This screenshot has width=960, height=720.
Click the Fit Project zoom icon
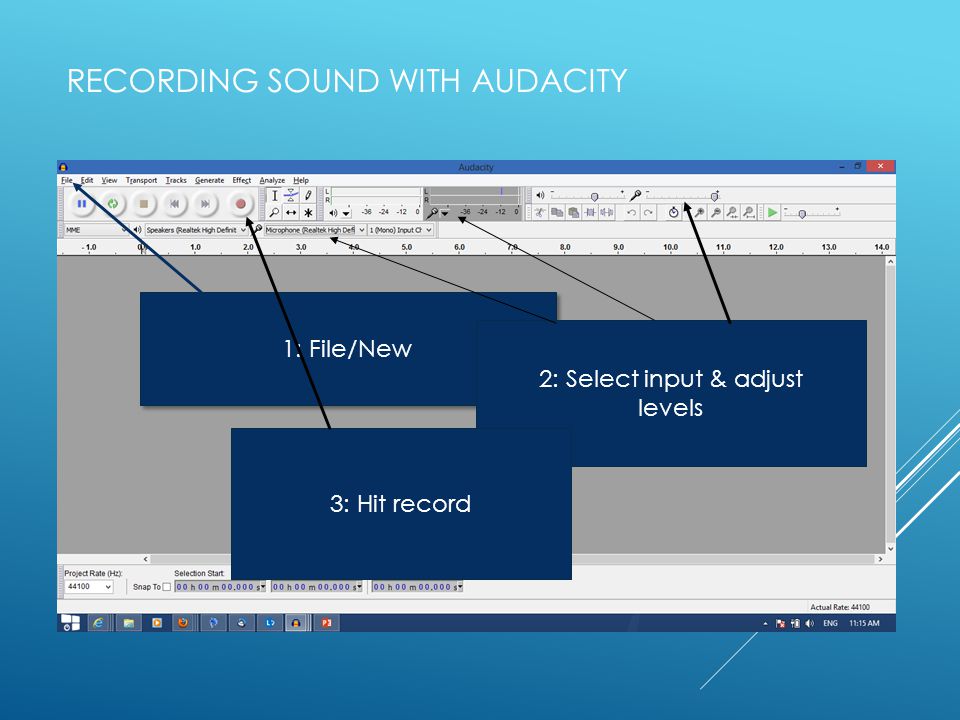[749, 212]
